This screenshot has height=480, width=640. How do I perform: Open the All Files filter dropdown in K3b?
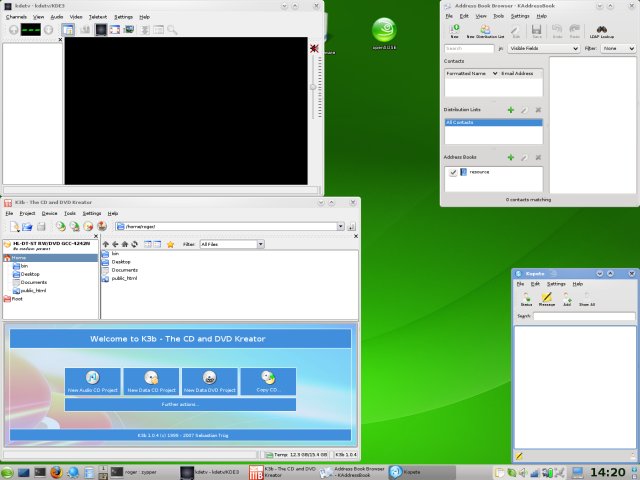click(260, 244)
